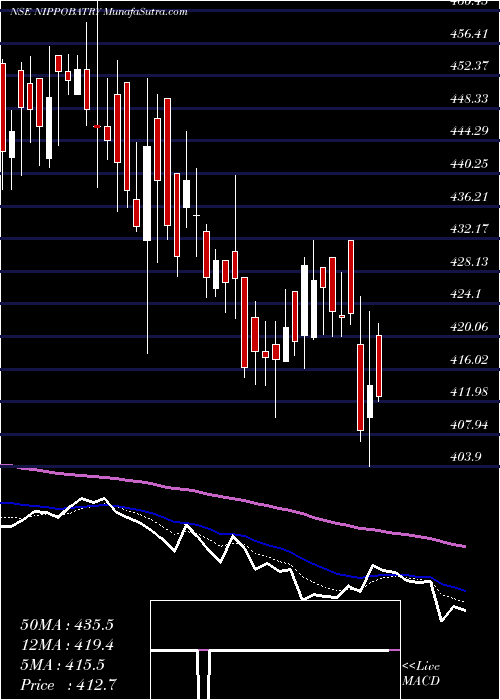This screenshot has height=700, width=500.
Task: Click the 452.37 price axis label
Action: (x=469, y=67)
